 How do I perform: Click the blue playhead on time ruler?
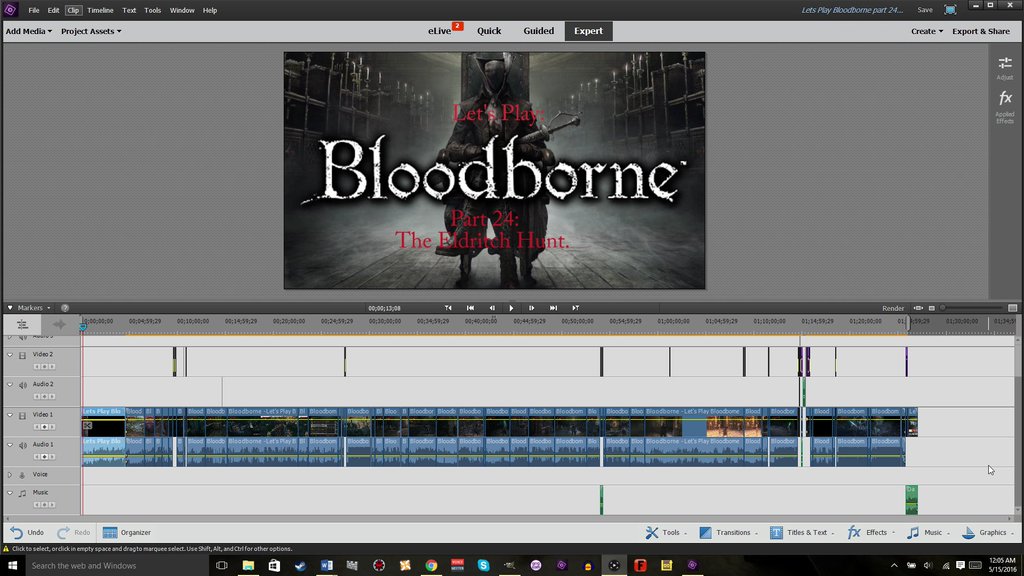click(83, 326)
